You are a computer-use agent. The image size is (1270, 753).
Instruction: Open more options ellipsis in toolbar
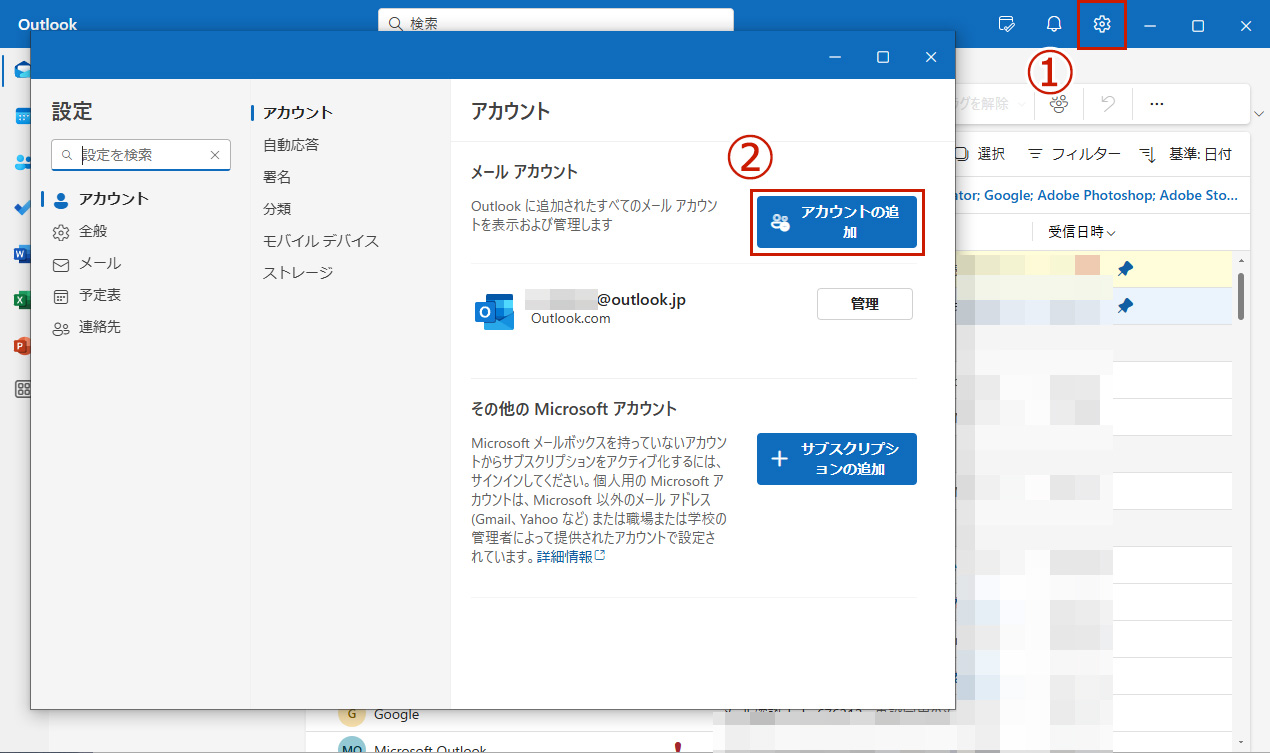[1156, 103]
